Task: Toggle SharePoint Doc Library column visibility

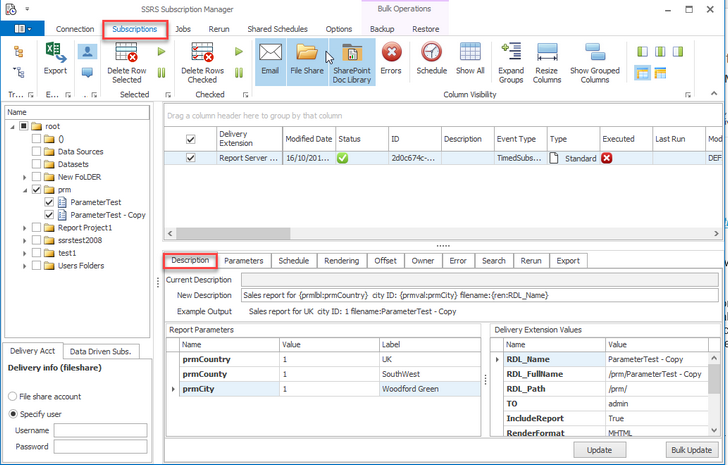Action: [x=352, y=61]
